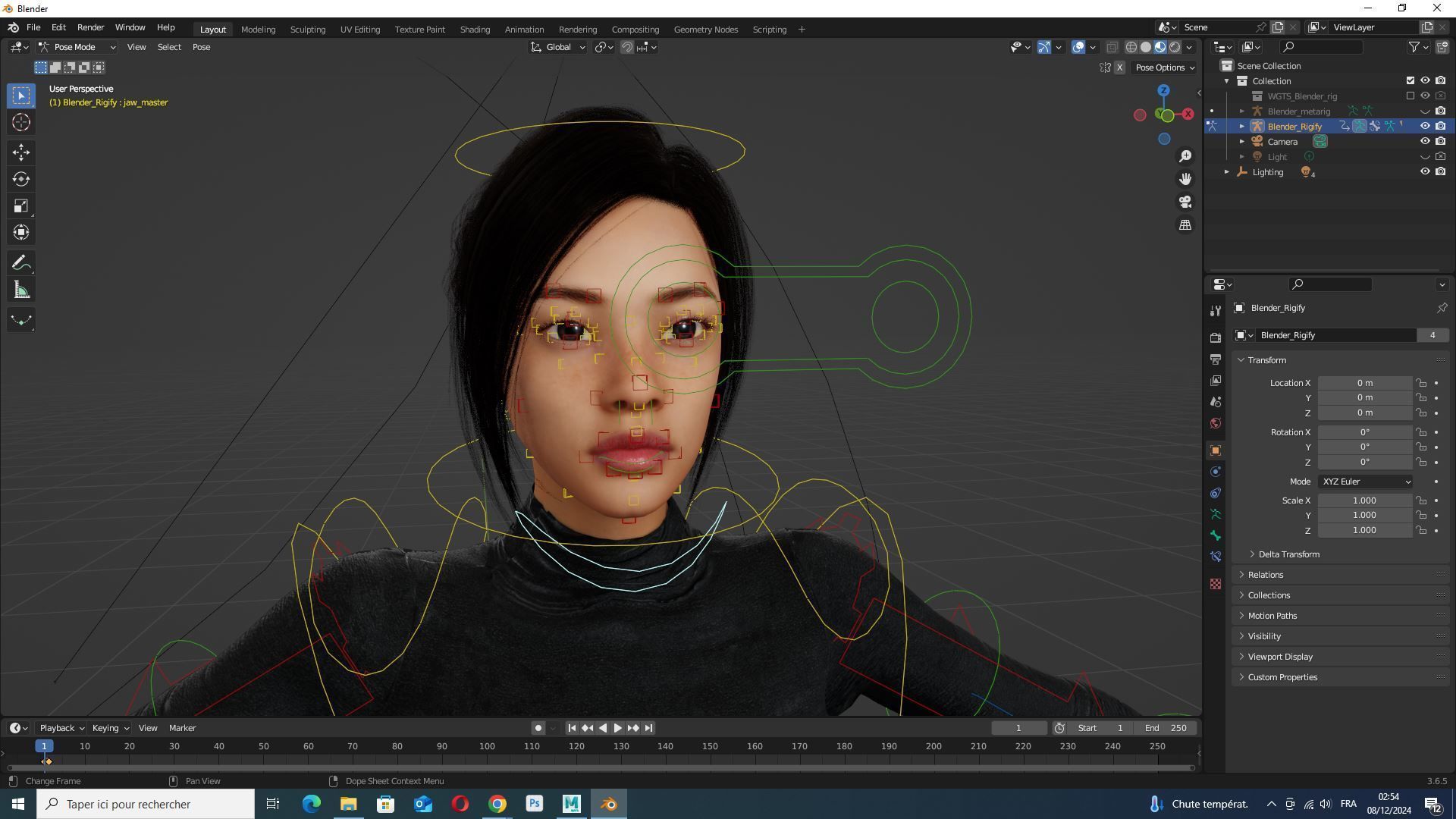
Task: Lock Location X property
Action: click(x=1421, y=383)
